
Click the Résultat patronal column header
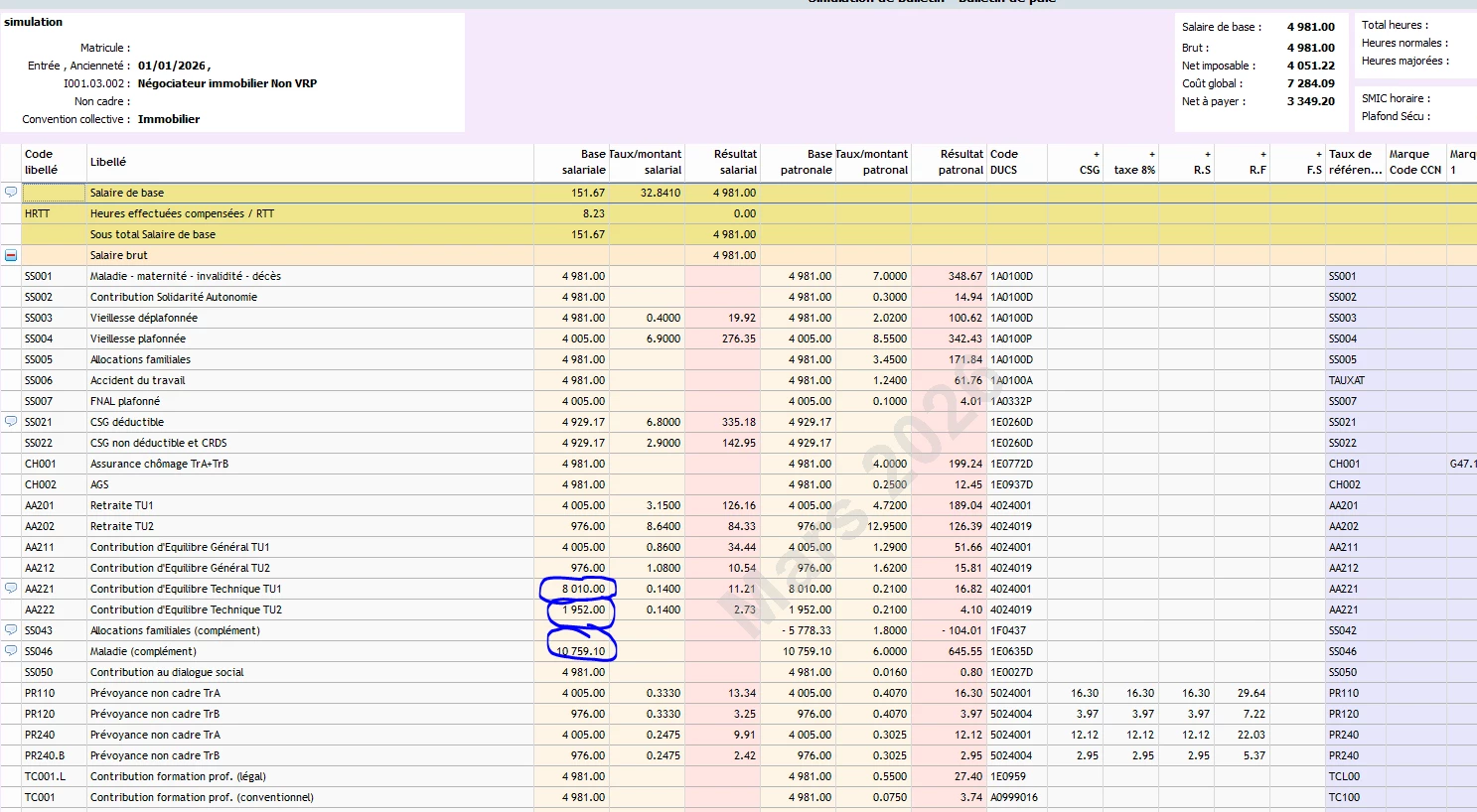click(960, 162)
